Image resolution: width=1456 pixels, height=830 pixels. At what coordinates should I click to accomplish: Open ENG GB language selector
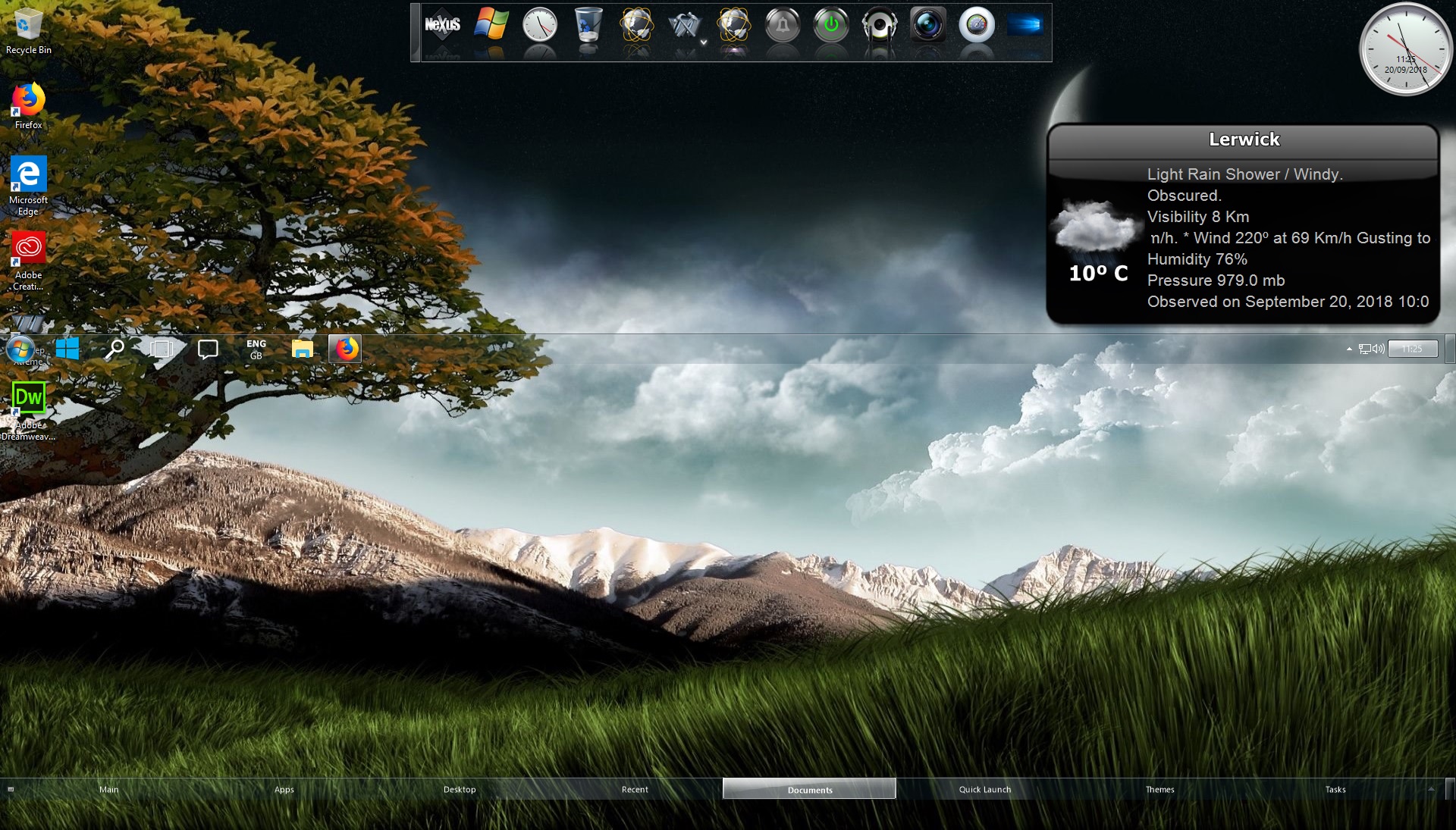point(256,349)
